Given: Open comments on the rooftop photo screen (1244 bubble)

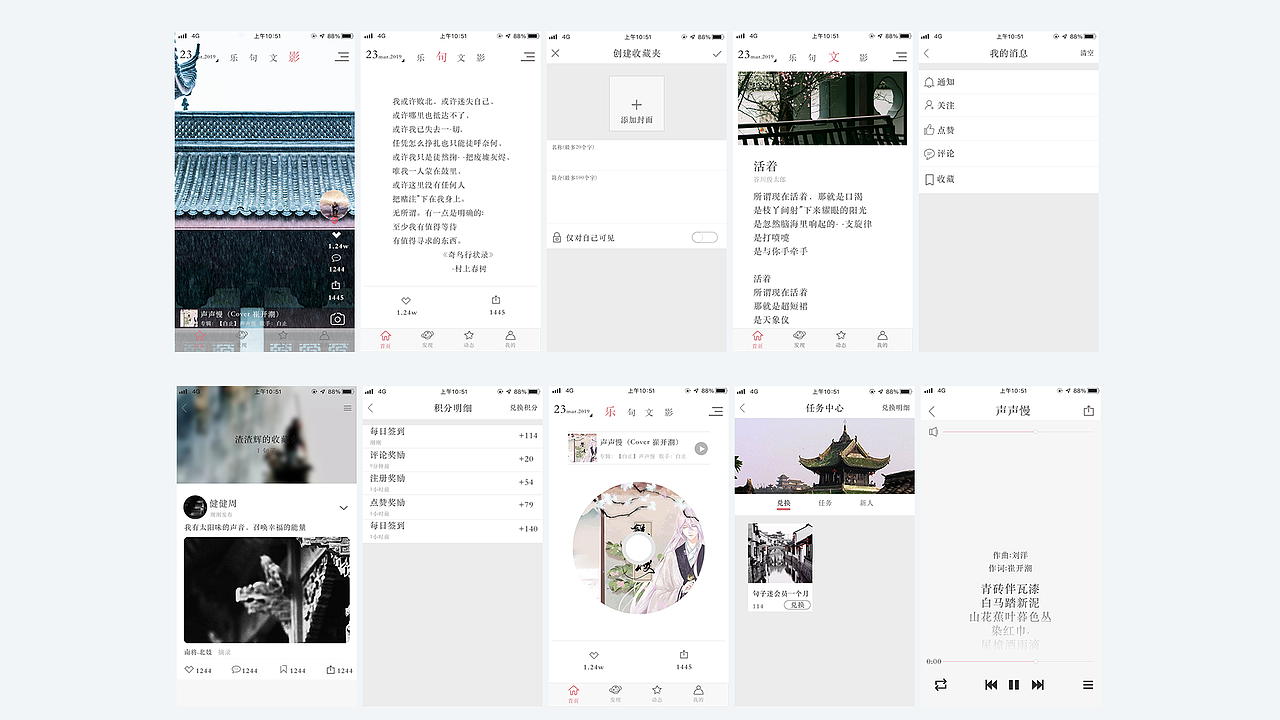Looking at the screenshot, I should point(336,258).
